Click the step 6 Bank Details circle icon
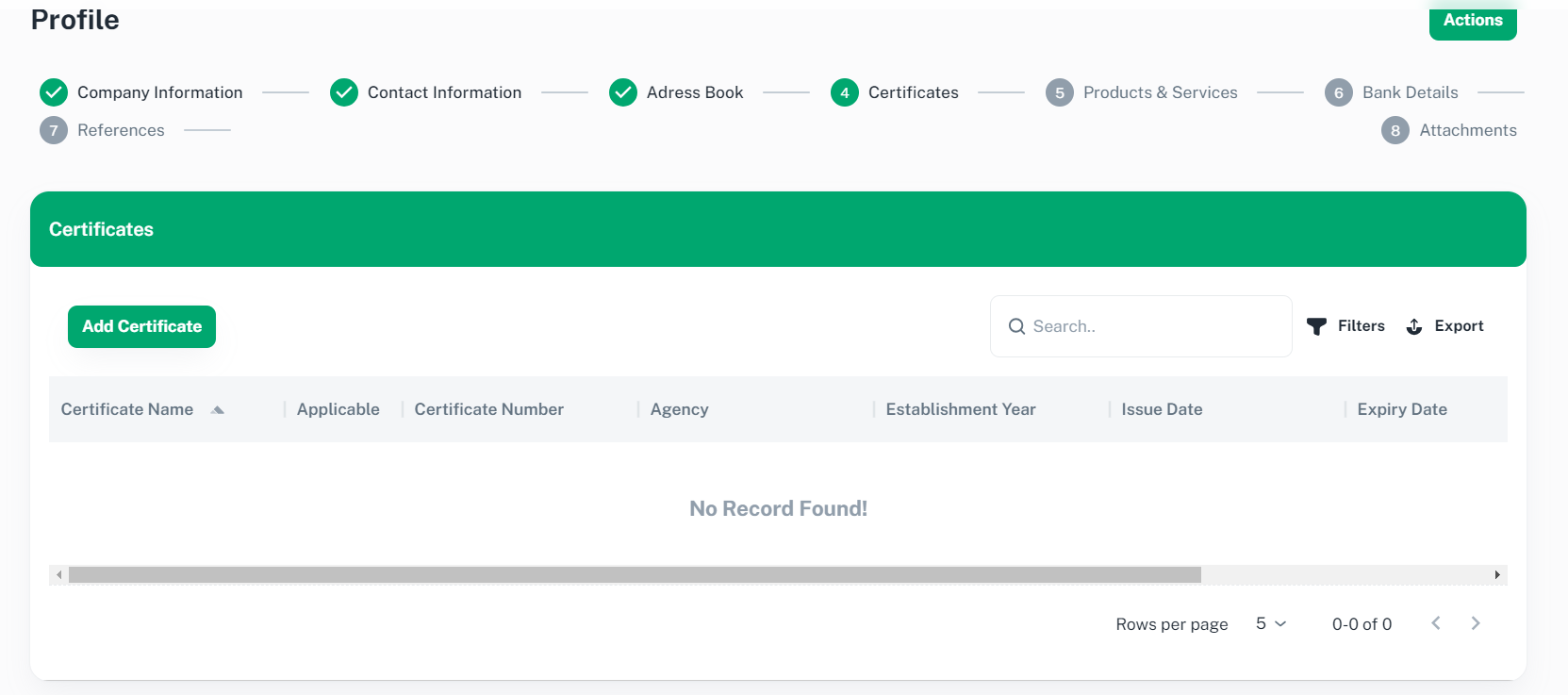The width and height of the screenshot is (1568, 695). coord(1339,92)
